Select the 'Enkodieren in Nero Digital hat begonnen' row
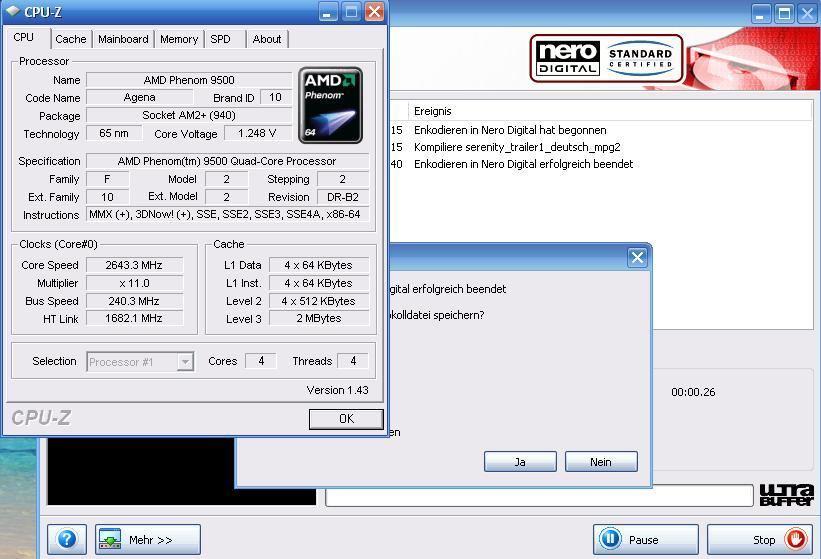Screen dimensions: 821x559 (x=510, y=130)
